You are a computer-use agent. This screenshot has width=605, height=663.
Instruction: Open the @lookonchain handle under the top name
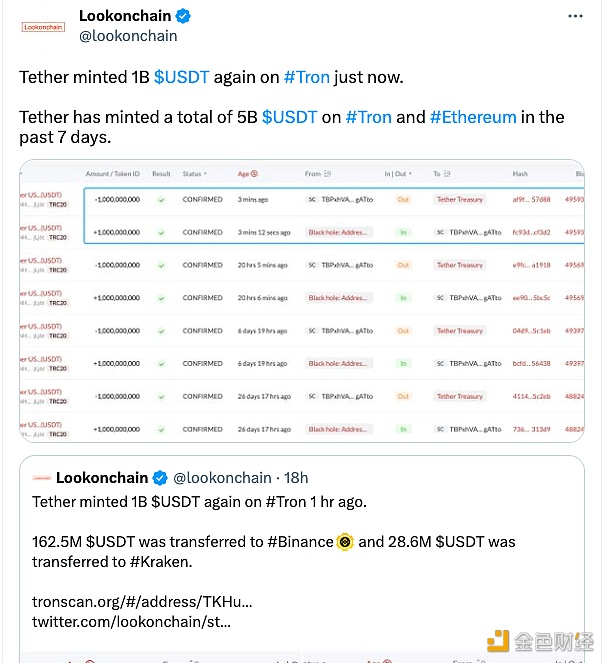click(x=128, y=36)
